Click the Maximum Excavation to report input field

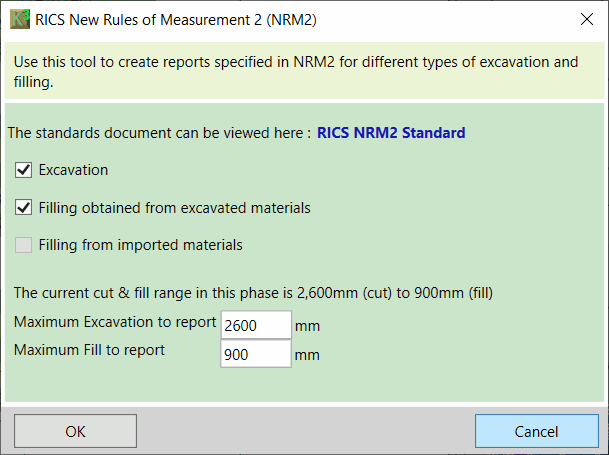[x=256, y=325]
